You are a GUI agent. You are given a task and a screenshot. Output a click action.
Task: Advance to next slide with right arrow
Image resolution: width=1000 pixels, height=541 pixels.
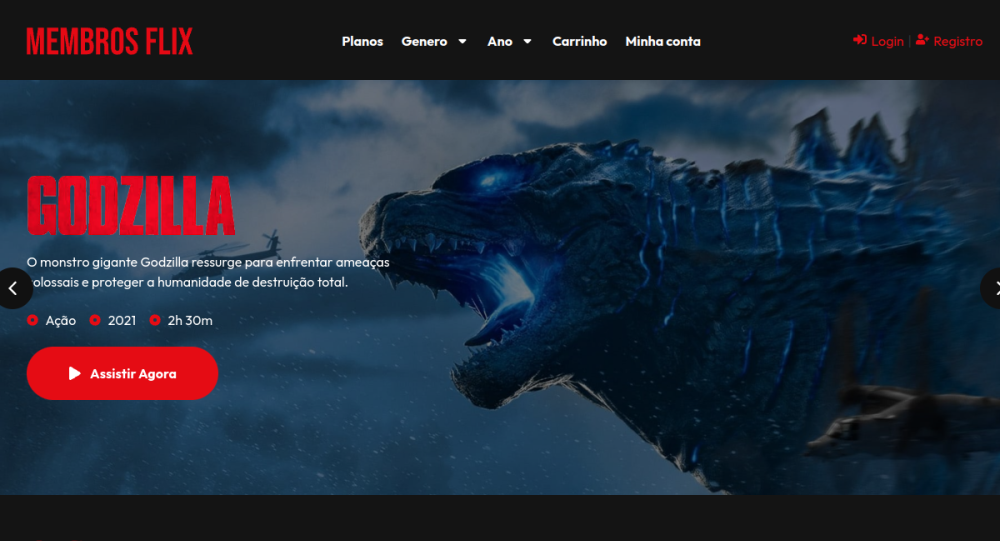click(991, 288)
